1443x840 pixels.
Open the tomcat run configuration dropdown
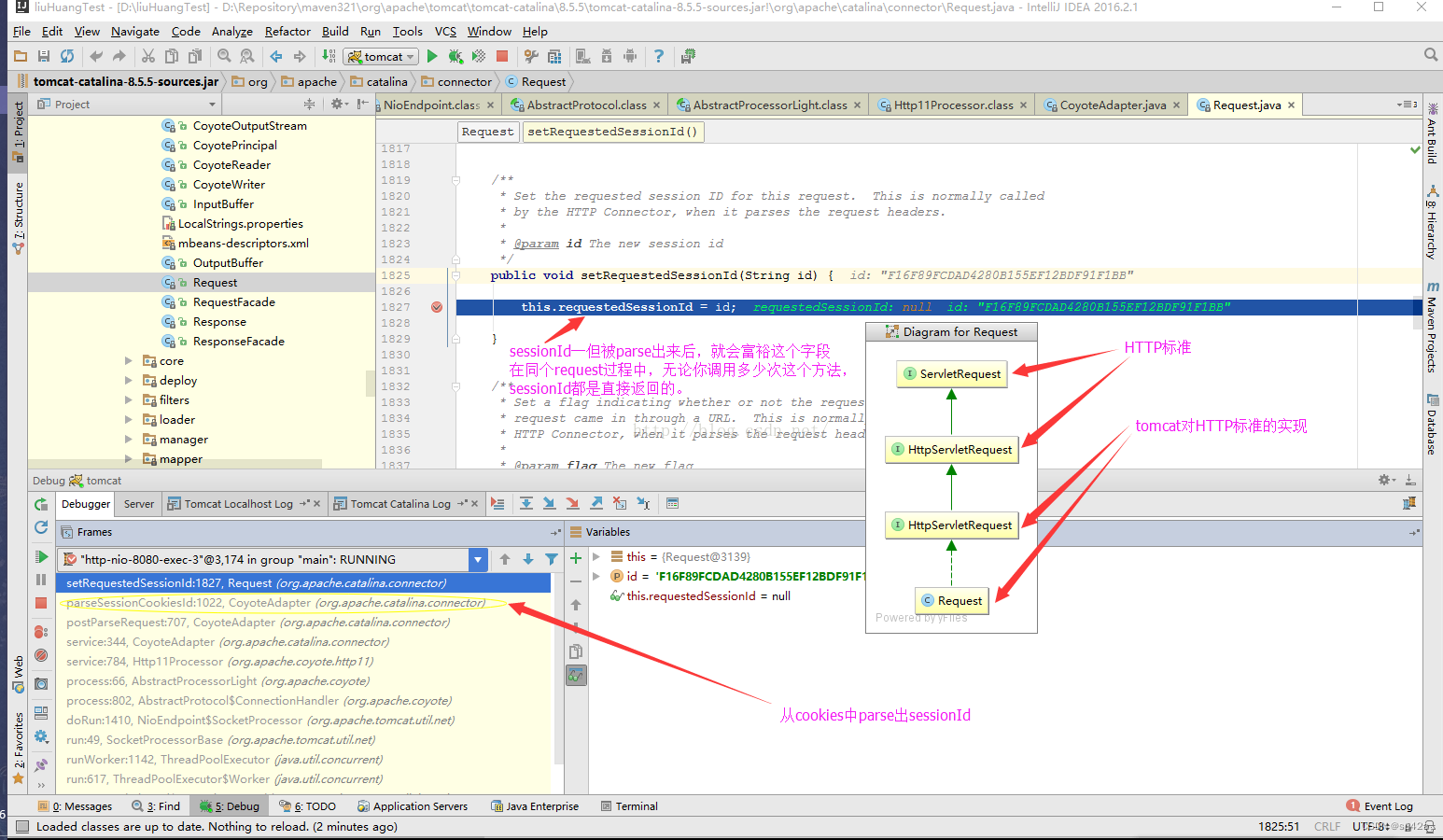[x=381, y=57]
